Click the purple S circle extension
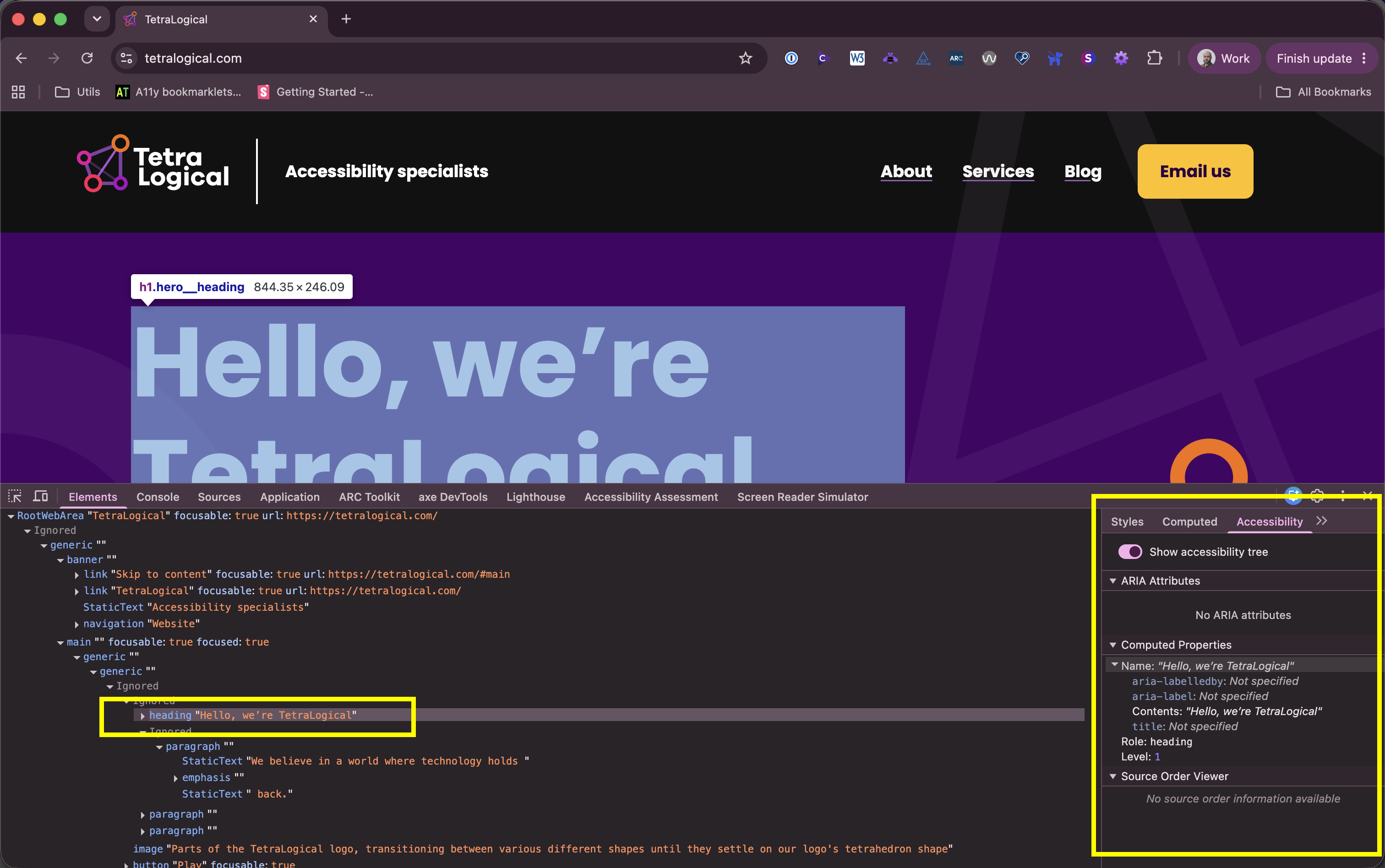Screen dimensions: 1385x868 click(x=1088, y=58)
